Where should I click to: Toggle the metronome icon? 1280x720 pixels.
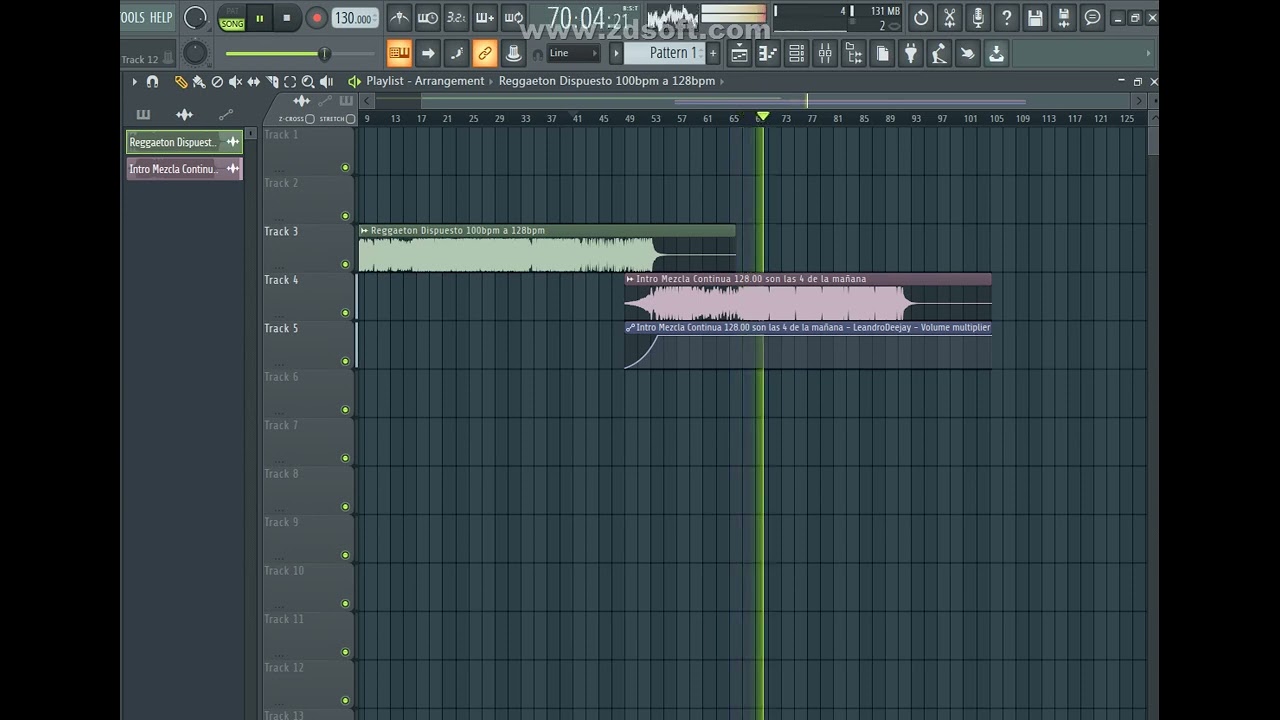399,17
